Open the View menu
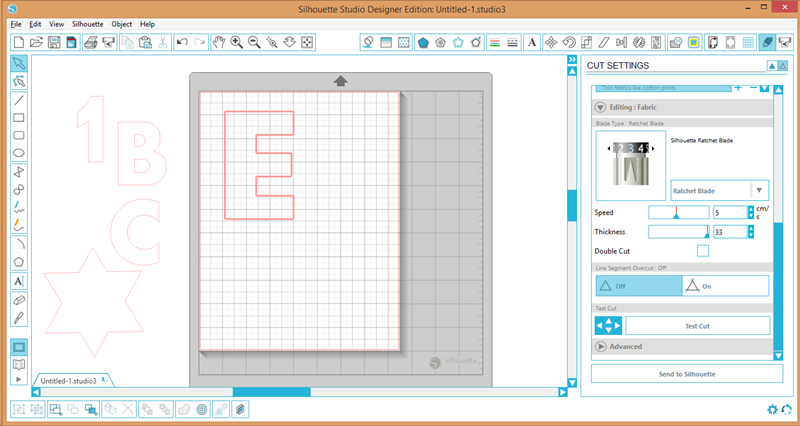Image resolution: width=800 pixels, height=426 pixels. (x=57, y=24)
